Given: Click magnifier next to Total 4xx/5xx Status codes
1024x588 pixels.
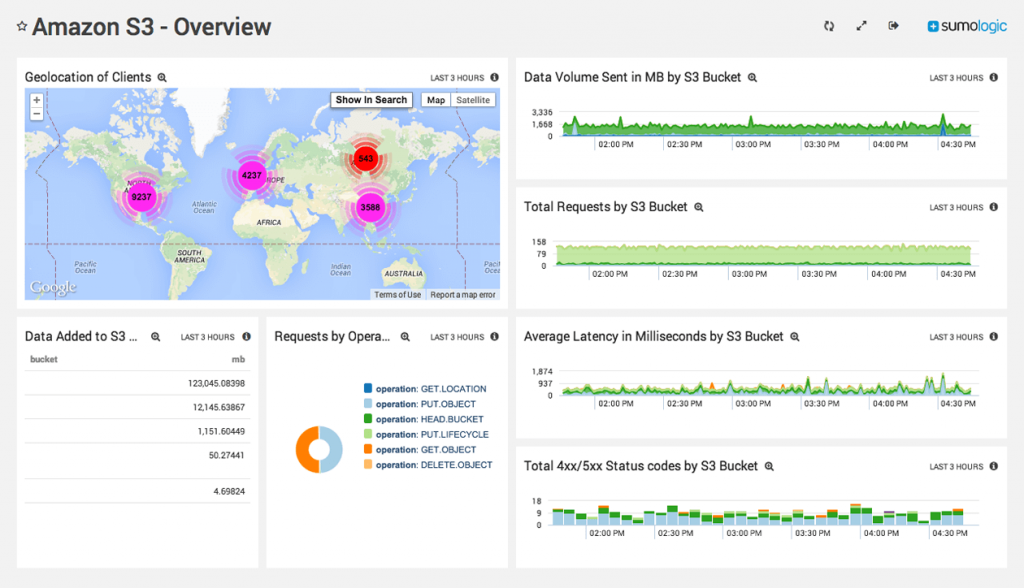Looking at the screenshot, I should pyautogui.click(x=769, y=466).
